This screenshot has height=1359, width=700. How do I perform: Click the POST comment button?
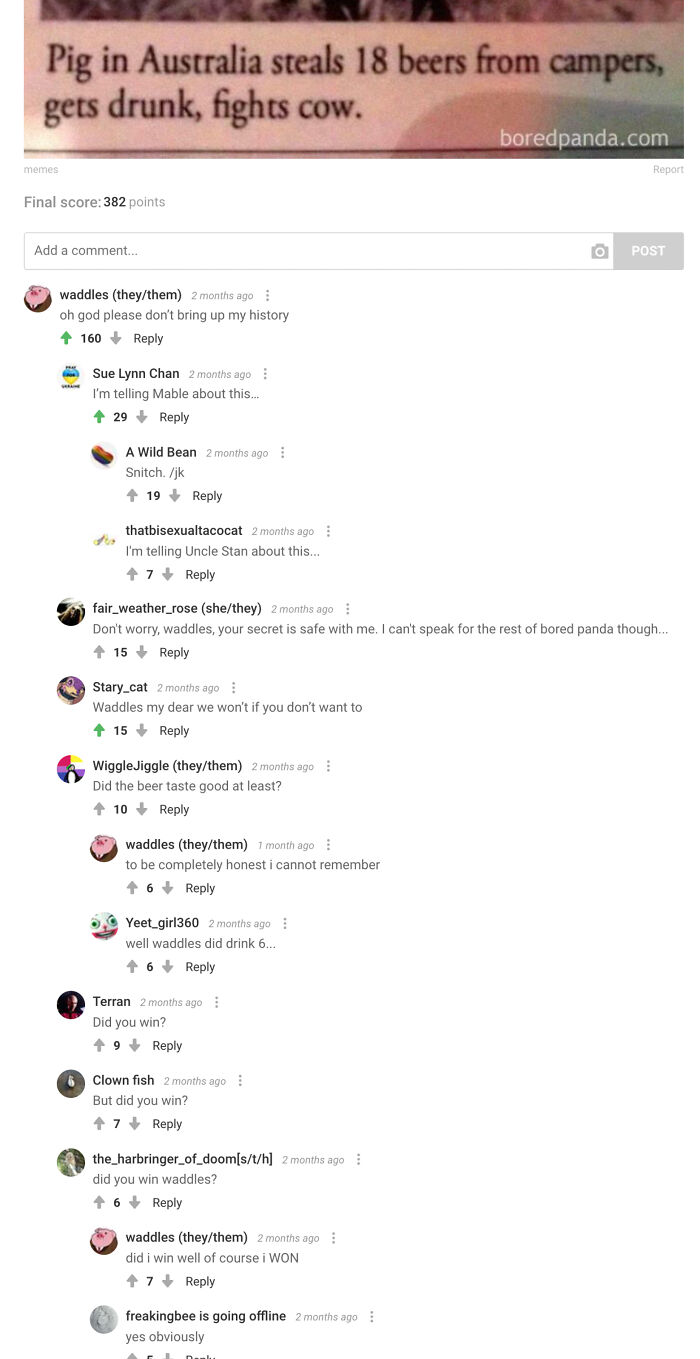coord(648,251)
